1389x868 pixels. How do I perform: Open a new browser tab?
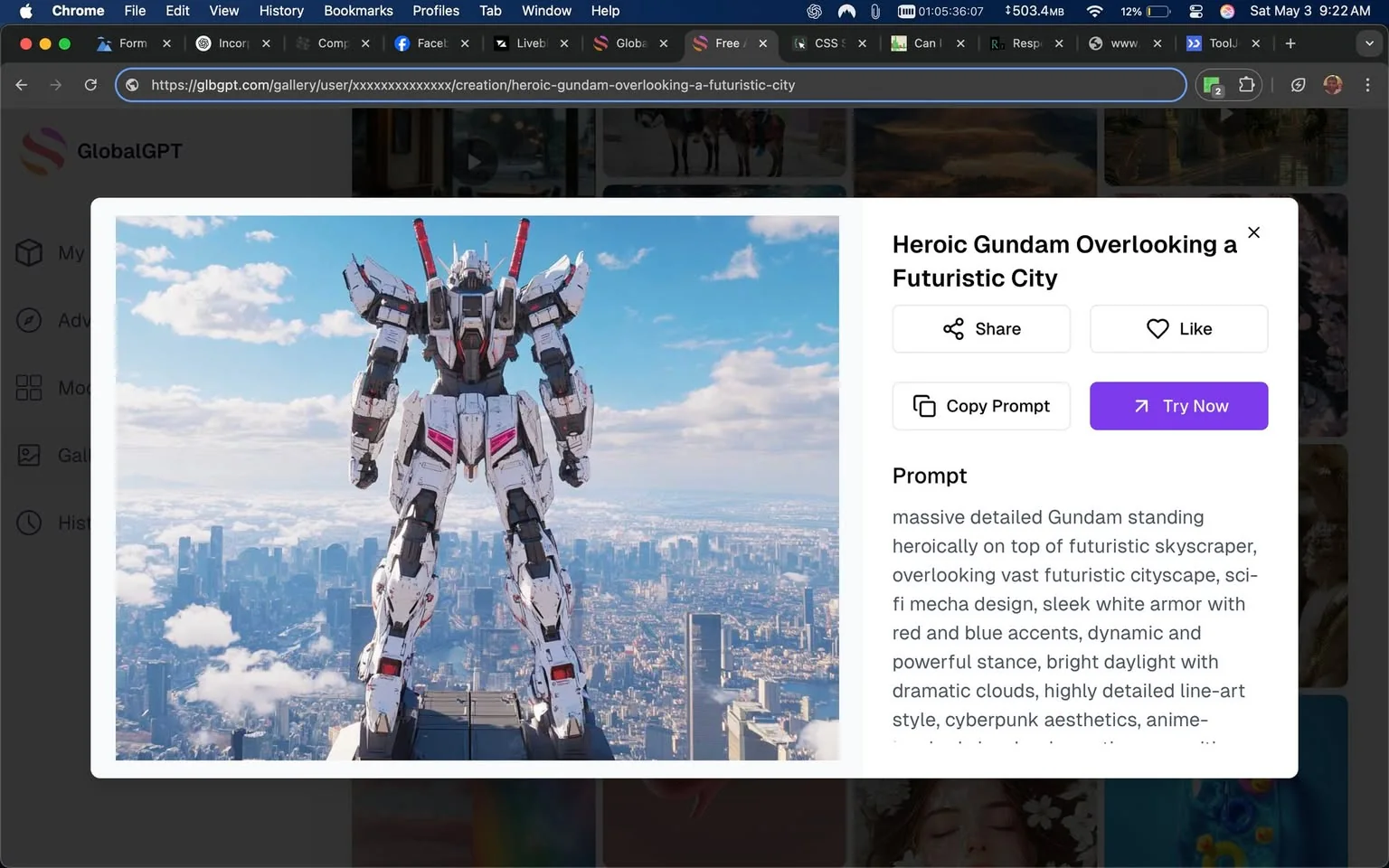[x=1290, y=43]
